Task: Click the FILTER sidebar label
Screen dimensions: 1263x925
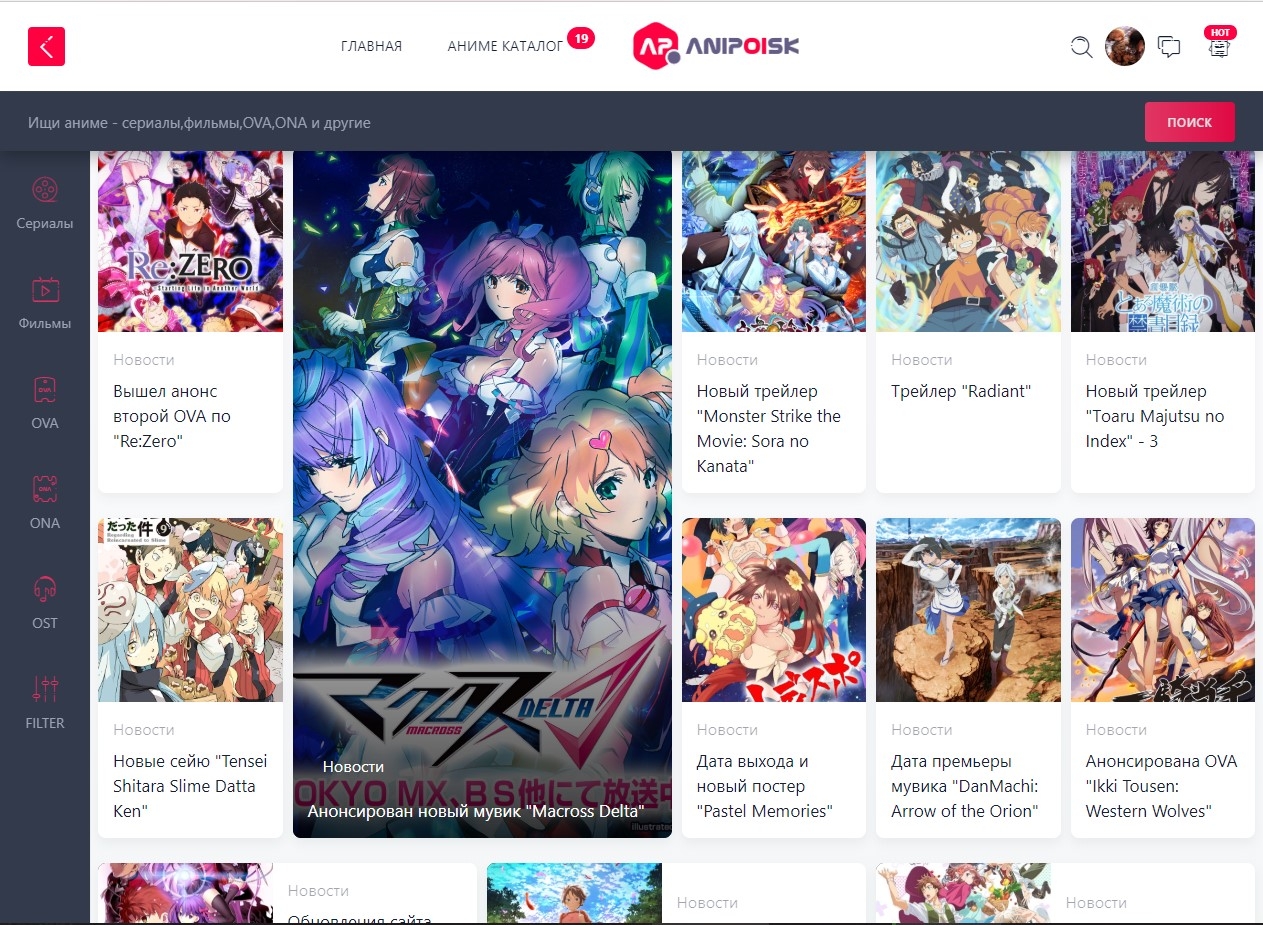Action: click(x=45, y=723)
